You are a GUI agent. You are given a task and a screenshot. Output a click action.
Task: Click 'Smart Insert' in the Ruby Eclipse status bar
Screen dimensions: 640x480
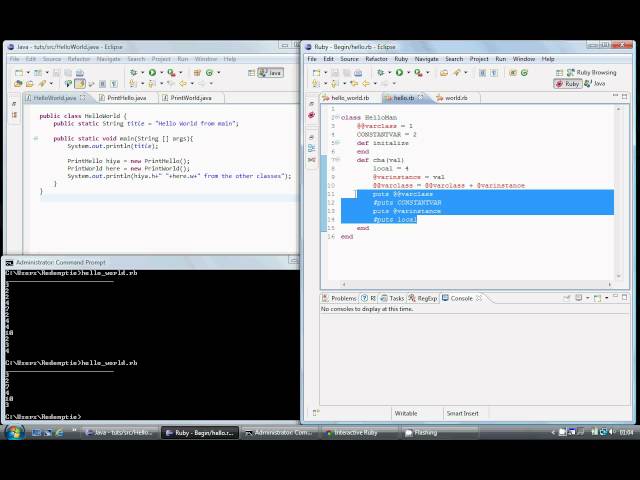[462, 413]
